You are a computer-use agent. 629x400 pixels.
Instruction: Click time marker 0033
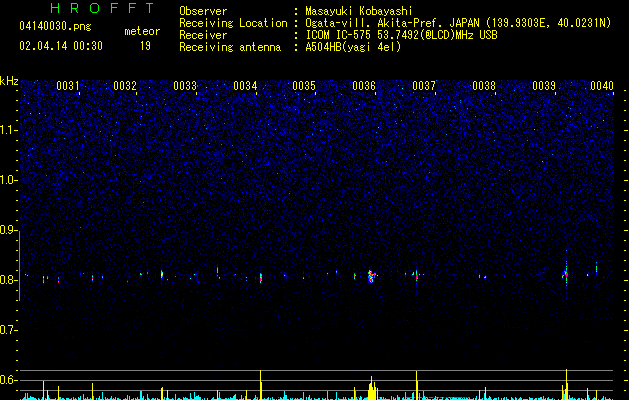pyautogui.click(x=185, y=86)
